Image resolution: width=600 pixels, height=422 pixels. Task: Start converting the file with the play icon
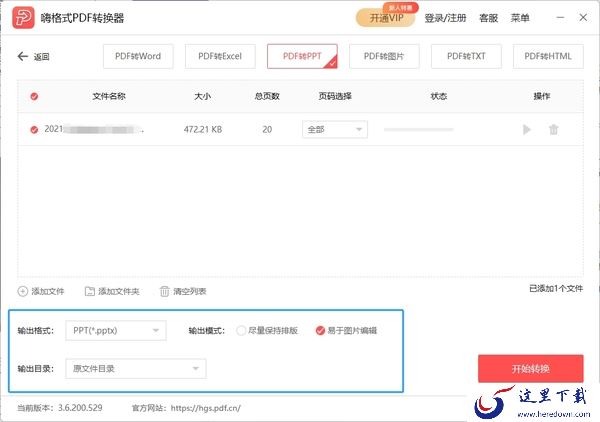(x=527, y=129)
